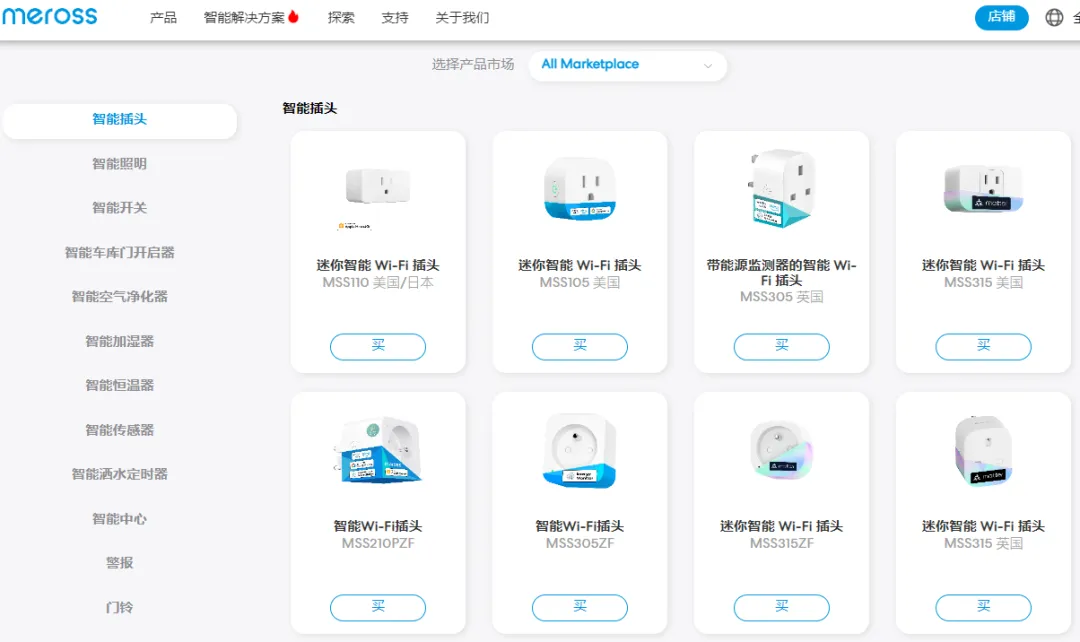Screen dimensions: 1080x642
Task: Click 买 button under MSS110 plug
Action: click(378, 346)
